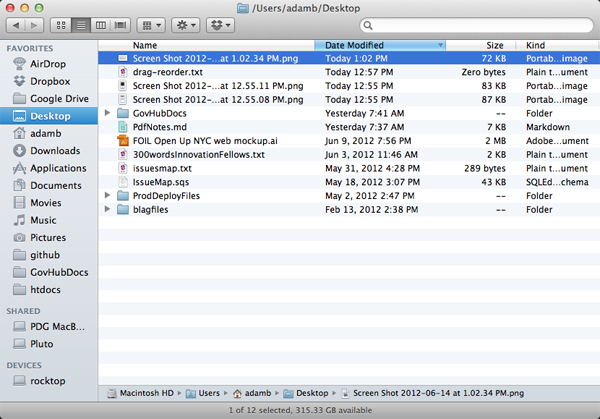Open Documents in the sidebar

[x=49, y=185]
